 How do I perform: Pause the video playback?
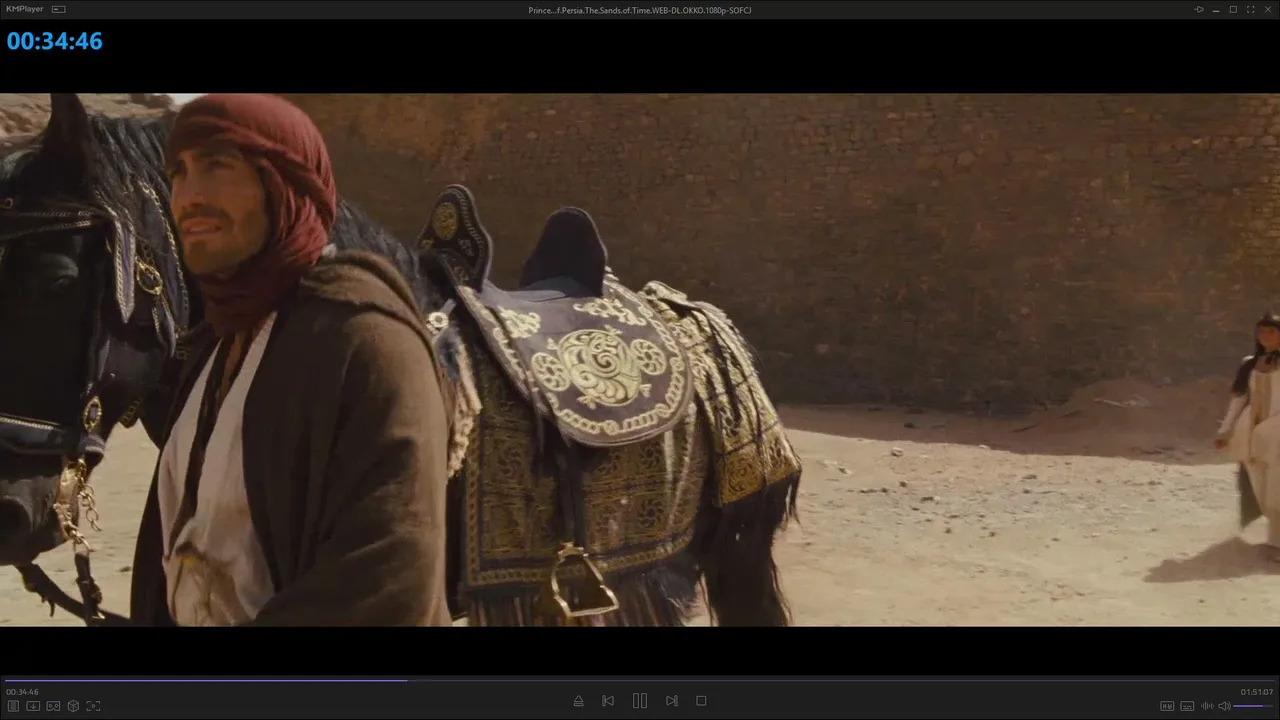pyautogui.click(x=640, y=701)
